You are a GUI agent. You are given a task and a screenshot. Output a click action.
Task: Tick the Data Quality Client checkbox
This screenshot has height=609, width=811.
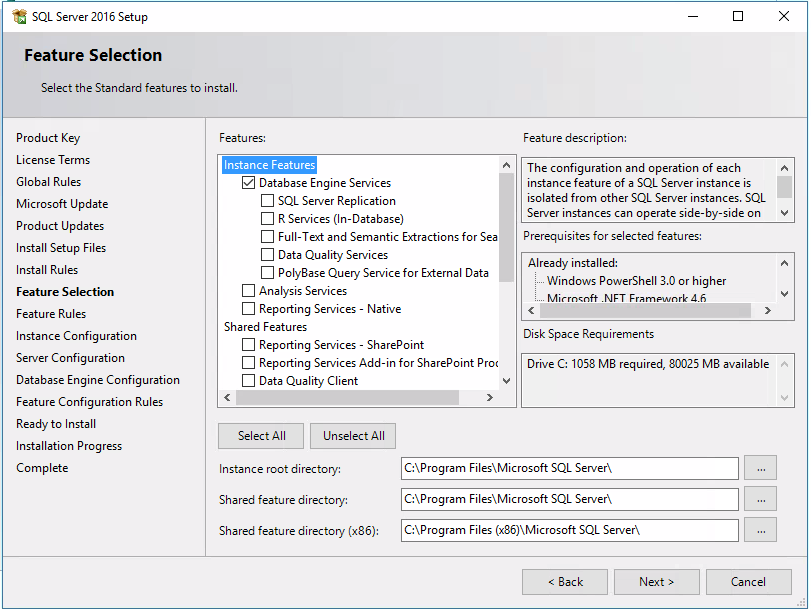[249, 381]
